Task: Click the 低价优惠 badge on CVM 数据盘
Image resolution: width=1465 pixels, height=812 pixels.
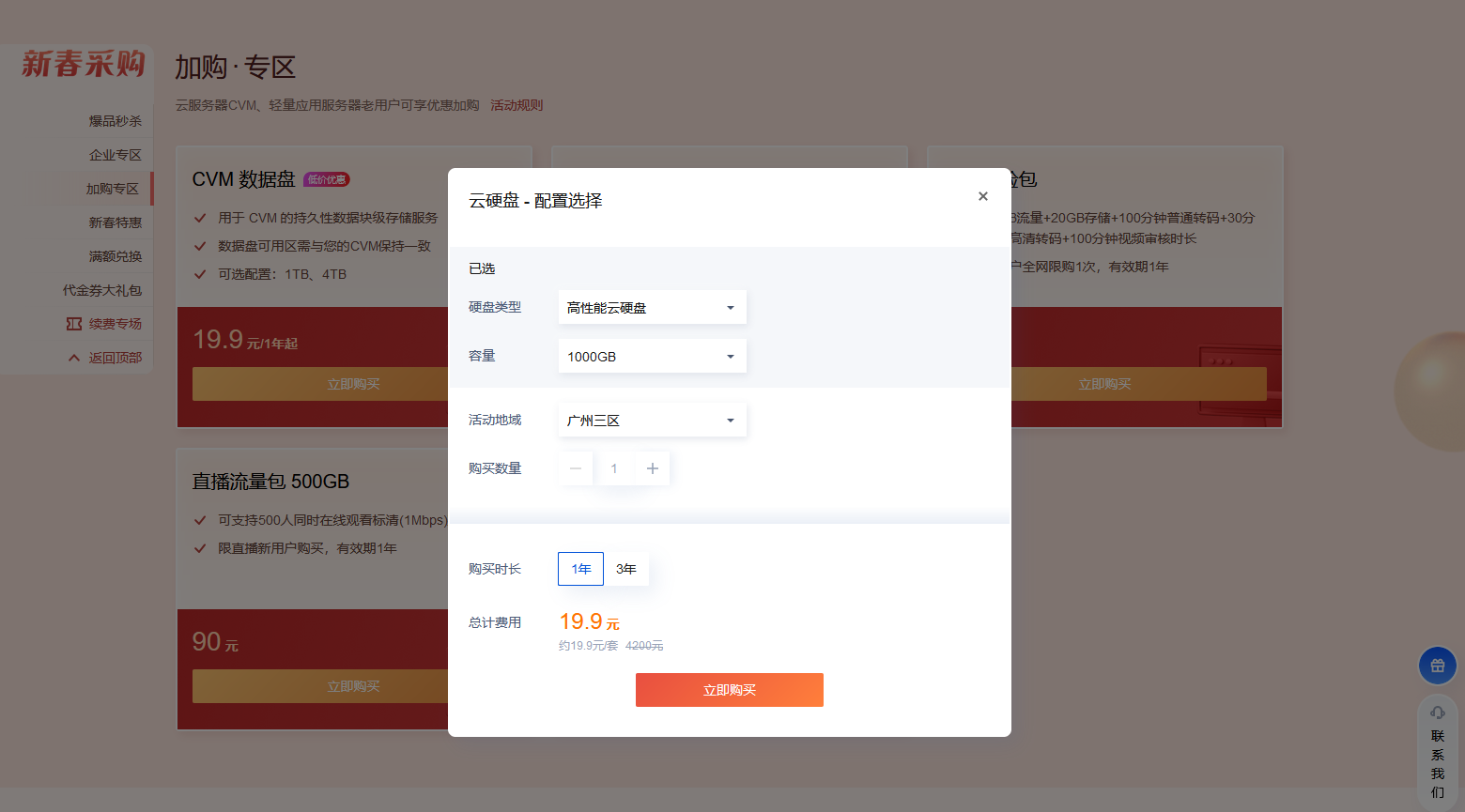Action: [x=327, y=179]
